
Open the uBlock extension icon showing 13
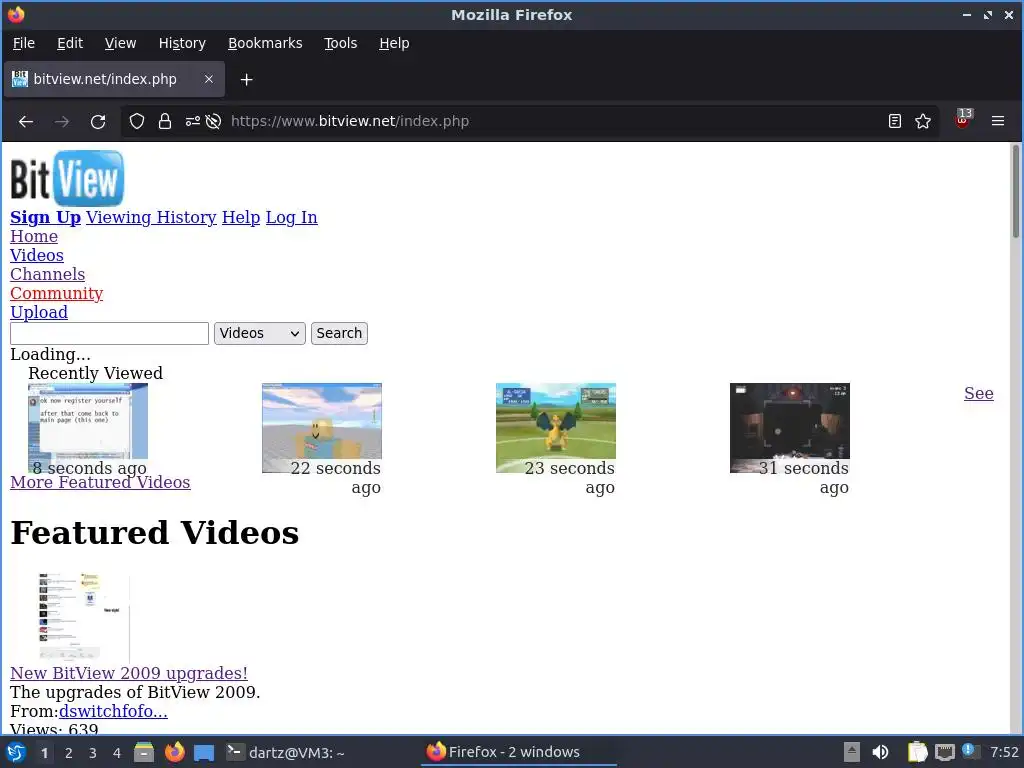tap(963, 120)
